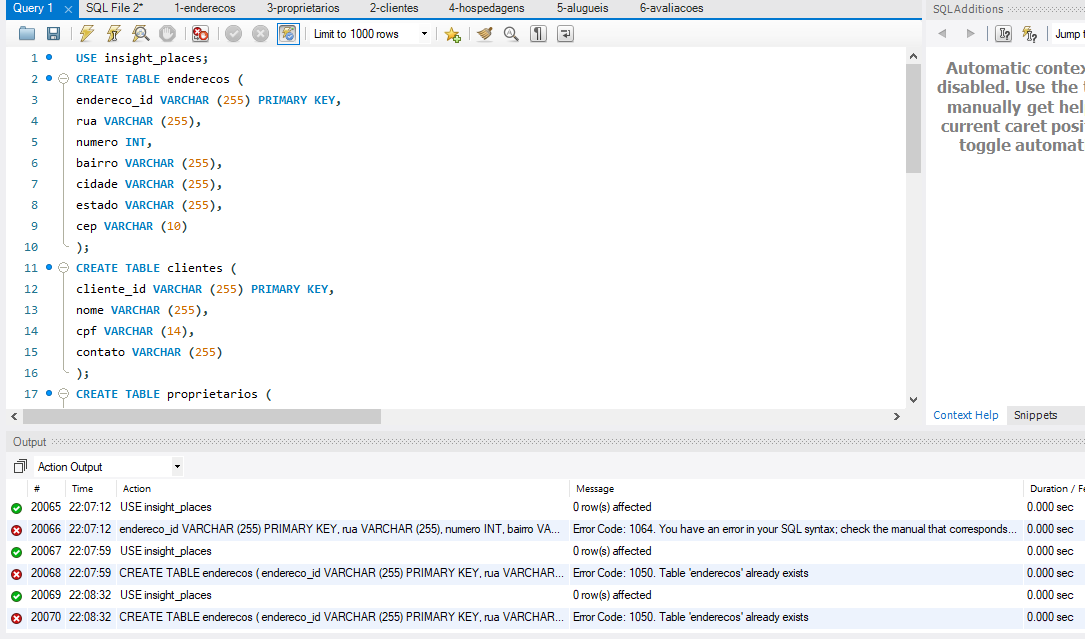Stop query execution with the hand icon
Screen dimensions: 1085x639
167,34
